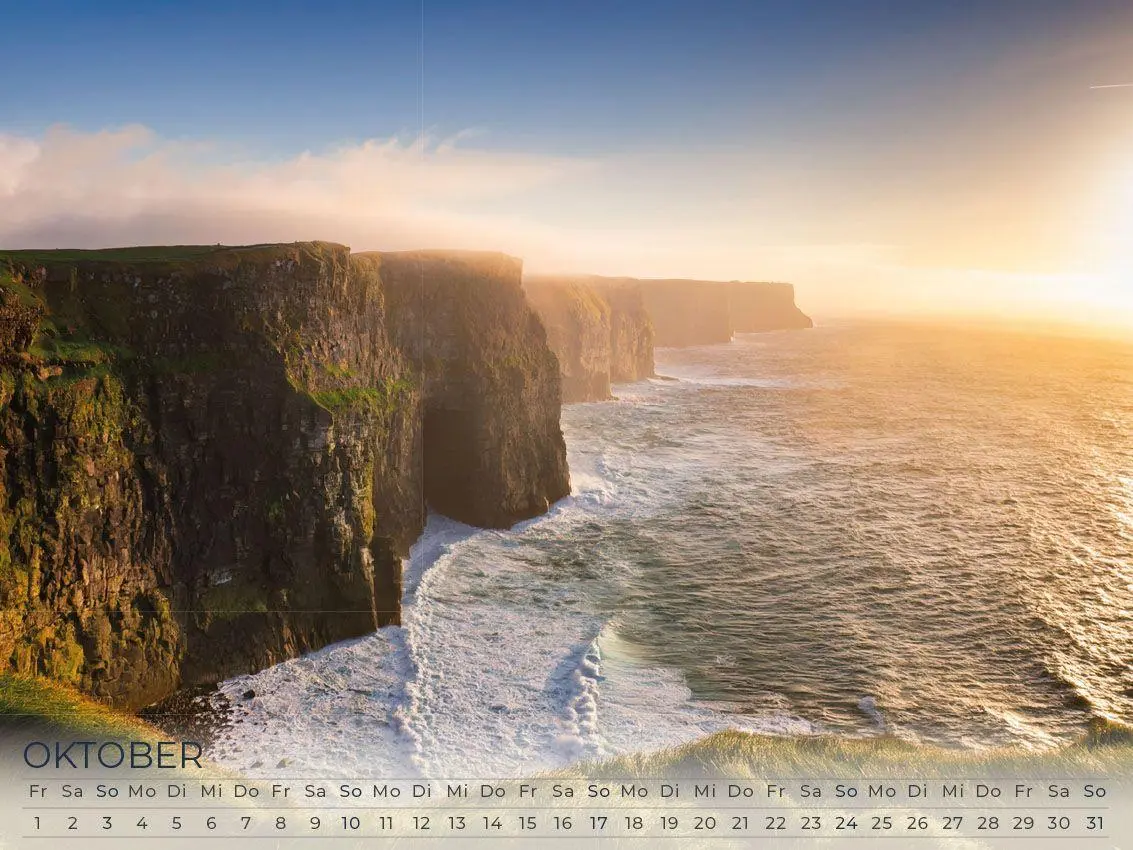Viewport: 1133px width, 850px height.
Task: Click on date number 3
Action: [x=107, y=823]
